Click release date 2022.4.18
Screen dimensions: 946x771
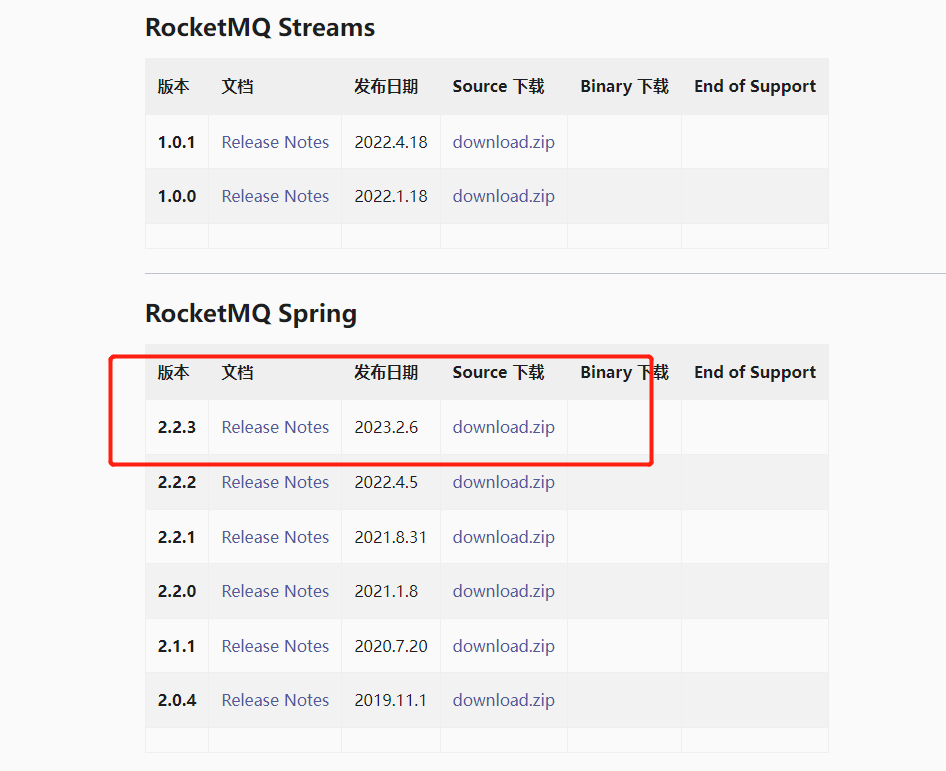[x=391, y=142]
